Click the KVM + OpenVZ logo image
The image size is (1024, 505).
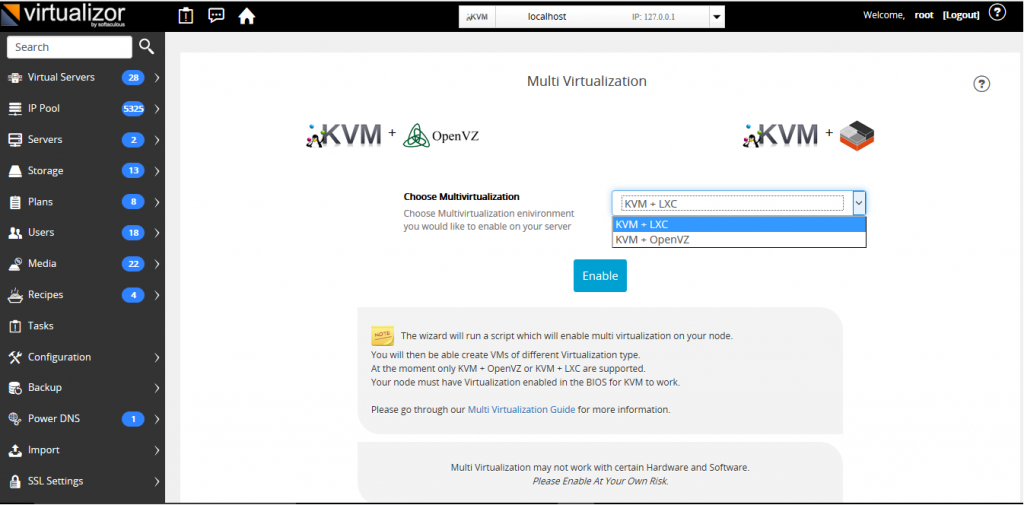[392, 135]
